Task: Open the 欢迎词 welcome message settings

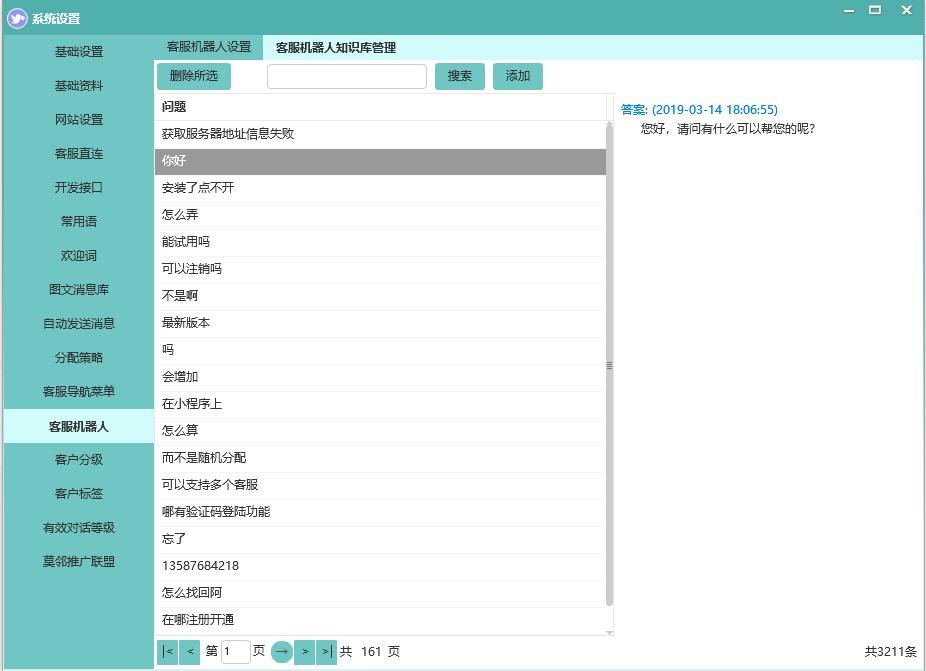Action: pos(80,255)
